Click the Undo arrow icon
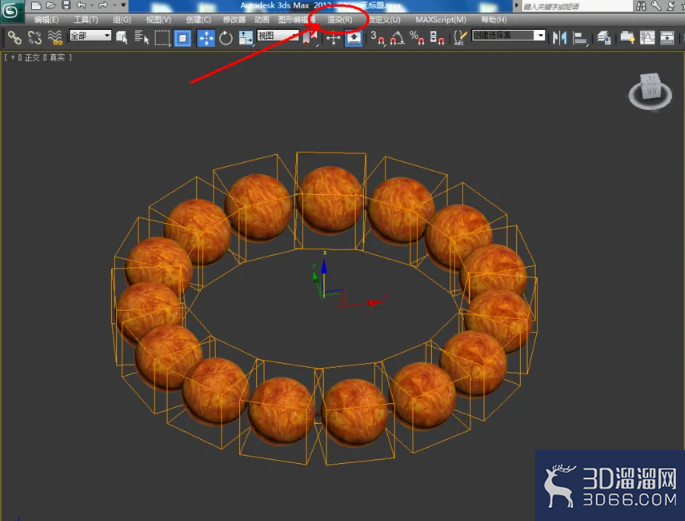 point(81,6)
